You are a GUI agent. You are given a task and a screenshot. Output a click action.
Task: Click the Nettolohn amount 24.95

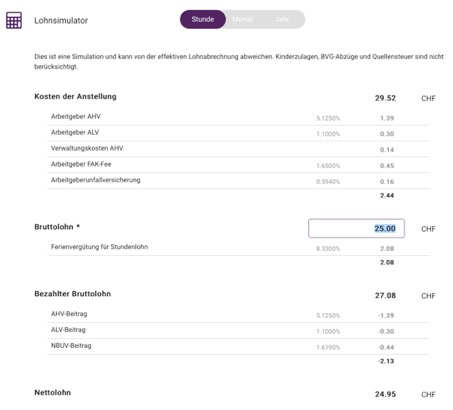[385, 394]
